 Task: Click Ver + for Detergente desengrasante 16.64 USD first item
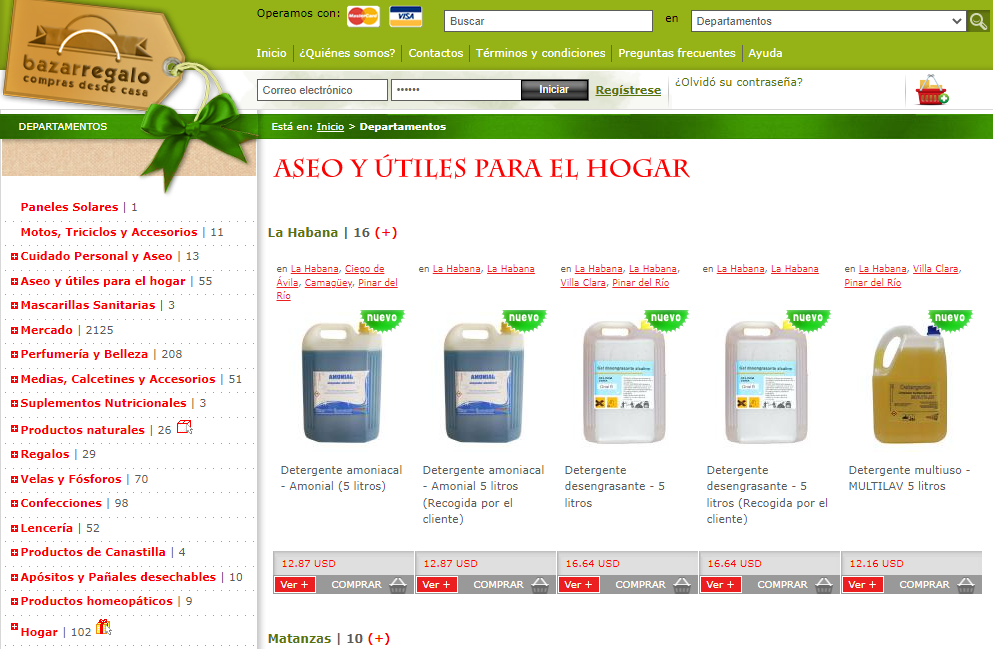pyautogui.click(x=579, y=584)
